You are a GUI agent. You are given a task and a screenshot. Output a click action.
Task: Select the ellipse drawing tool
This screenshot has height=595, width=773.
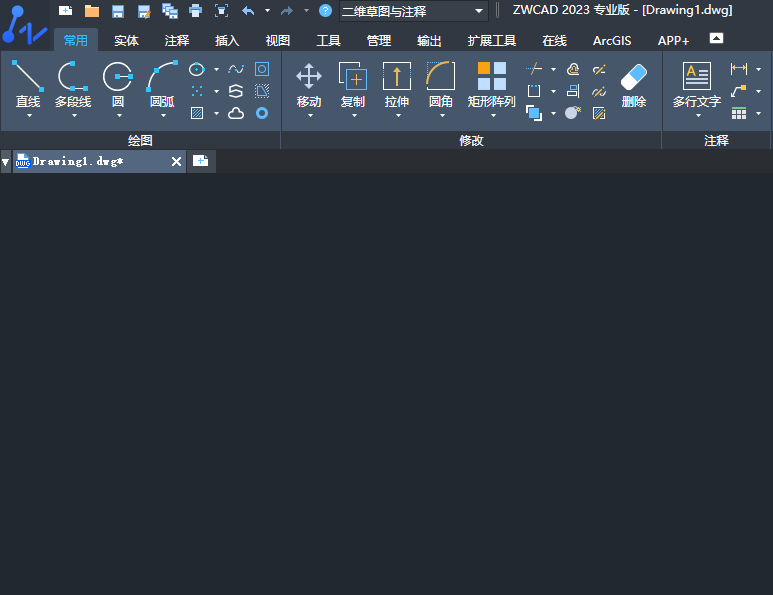pos(197,69)
